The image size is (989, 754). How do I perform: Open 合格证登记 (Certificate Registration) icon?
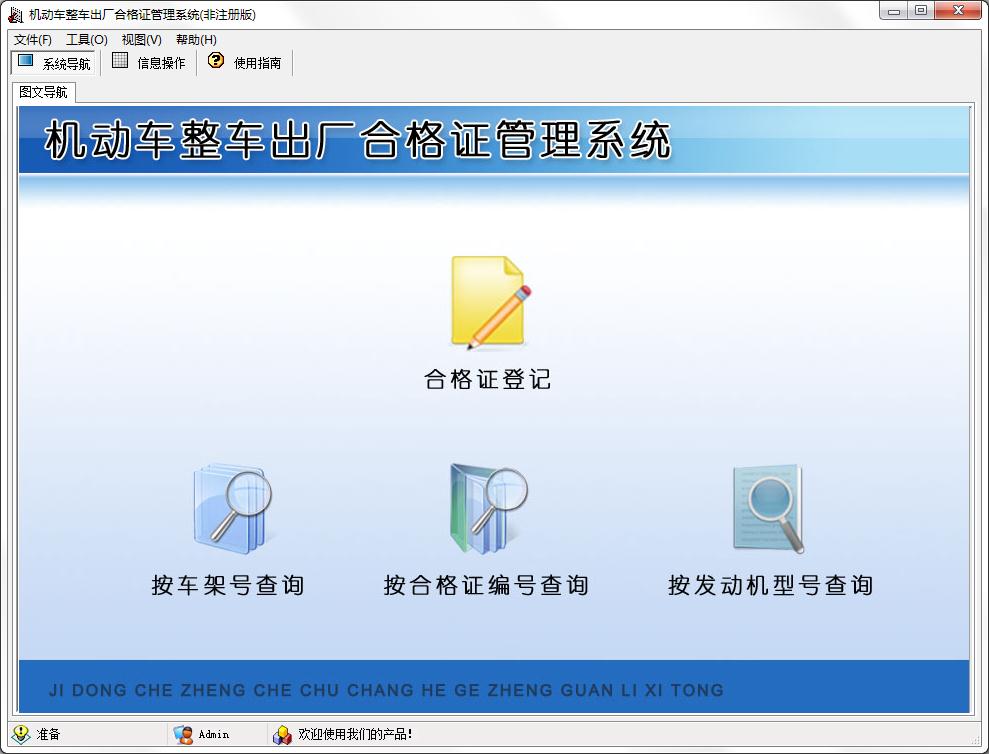[x=487, y=300]
